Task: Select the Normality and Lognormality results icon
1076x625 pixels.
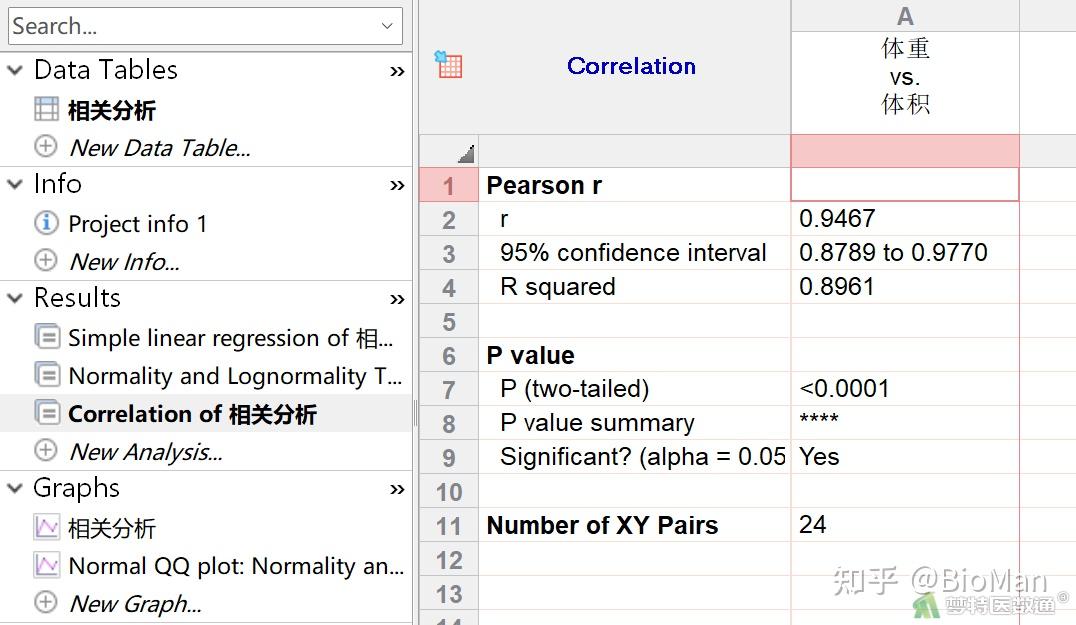Action: [46, 376]
